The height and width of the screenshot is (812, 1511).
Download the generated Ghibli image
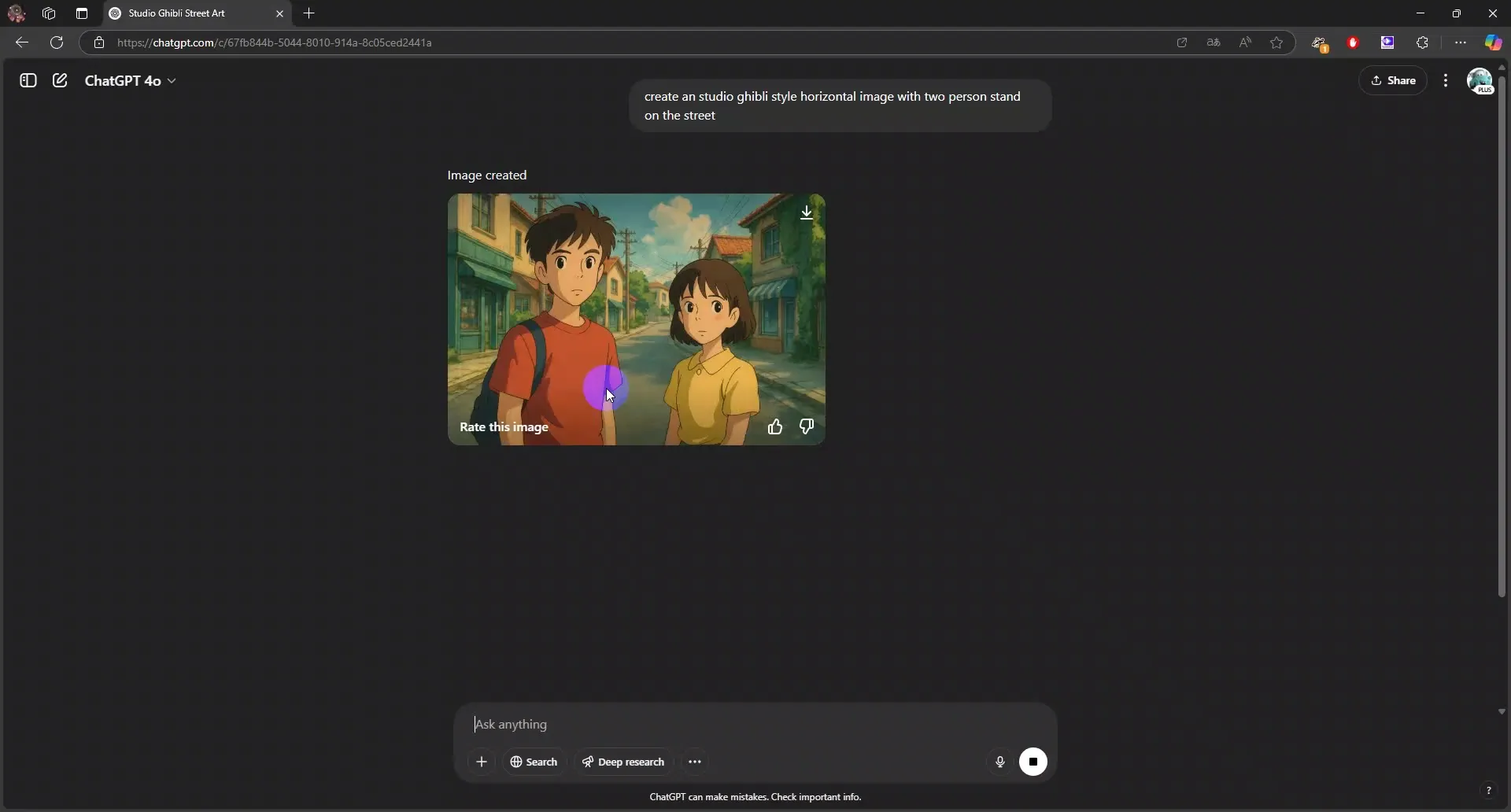pyautogui.click(x=807, y=212)
